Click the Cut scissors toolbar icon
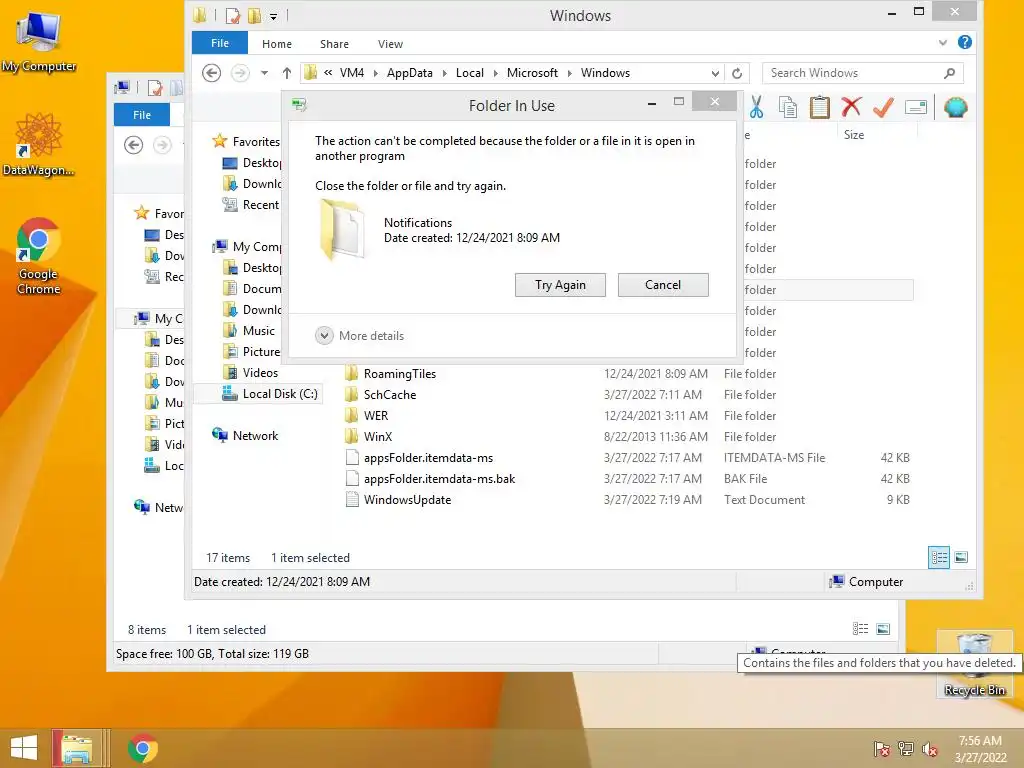 coord(756,107)
